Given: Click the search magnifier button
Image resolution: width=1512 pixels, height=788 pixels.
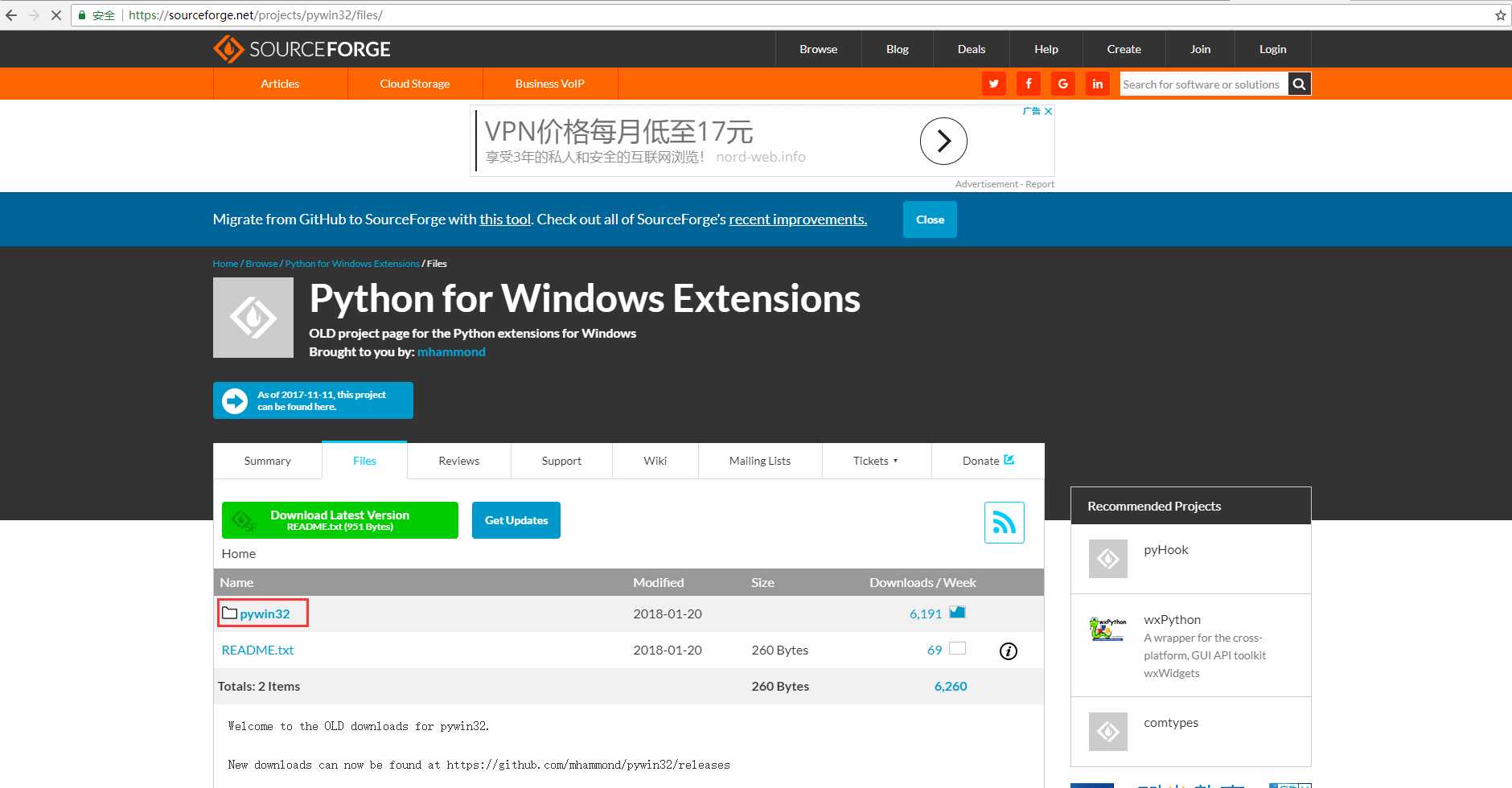Looking at the screenshot, I should [1299, 84].
